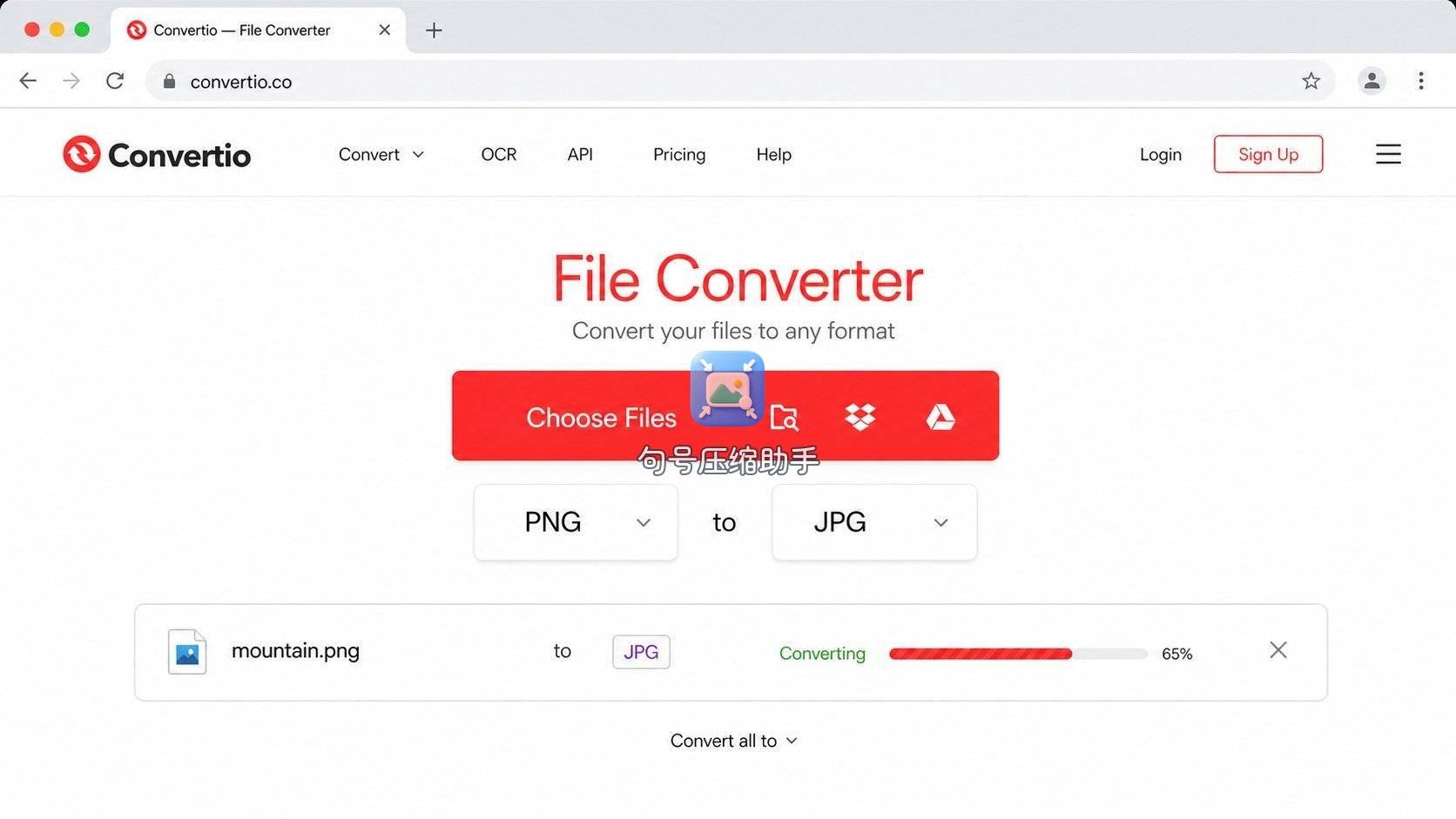Click the Sign Up button

pyautogui.click(x=1268, y=154)
